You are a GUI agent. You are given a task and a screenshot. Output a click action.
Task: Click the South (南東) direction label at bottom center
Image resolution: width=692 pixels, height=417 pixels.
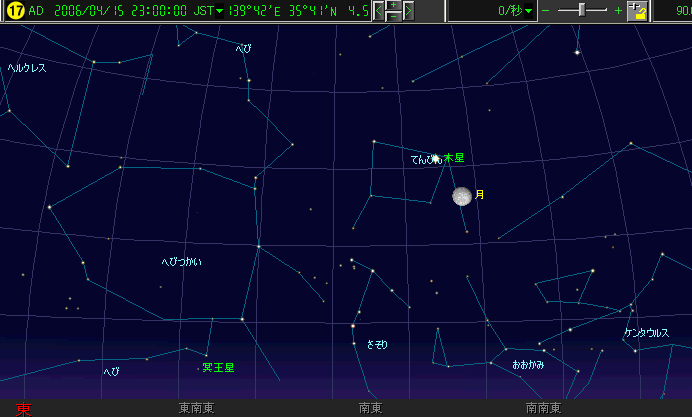[370, 408]
